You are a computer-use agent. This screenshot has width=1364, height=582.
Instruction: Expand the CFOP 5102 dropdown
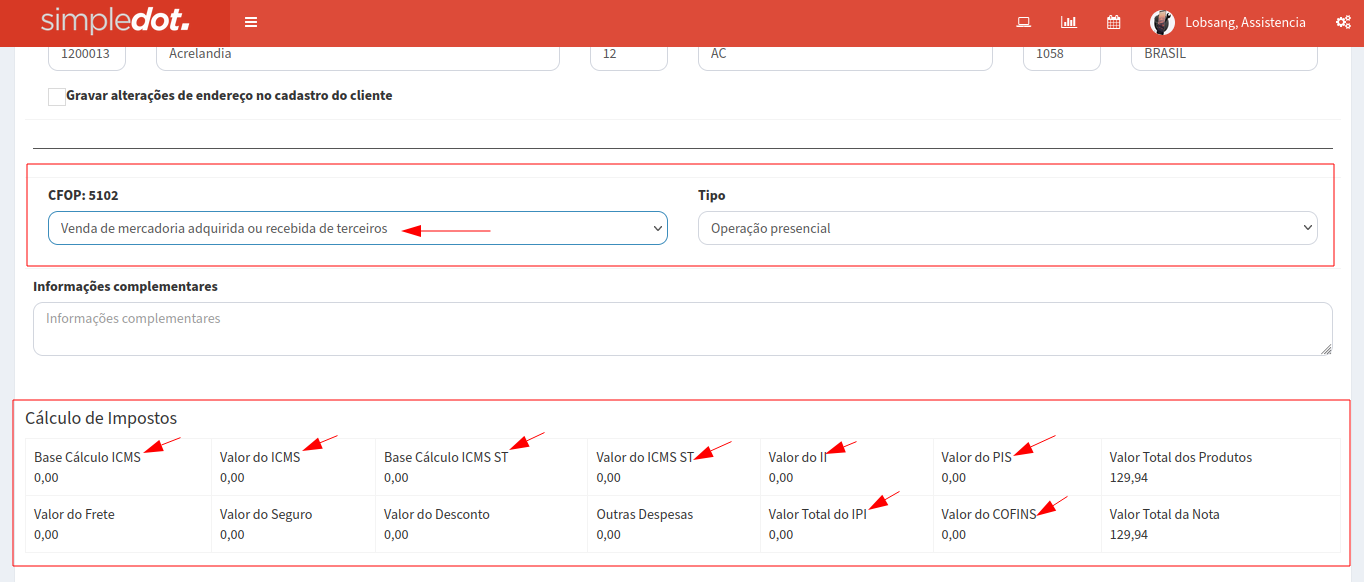357,228
